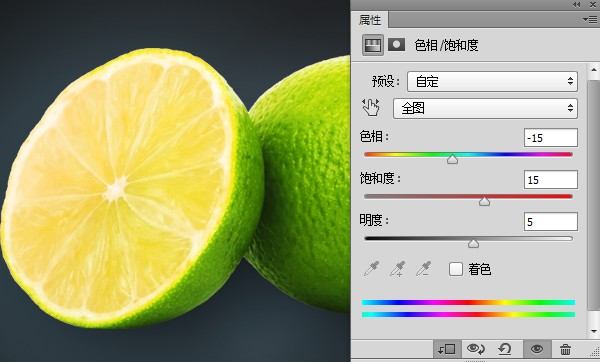Select the on-image targeted adjustment hand tool
The image size is (600, 362).
coord(370,108)
